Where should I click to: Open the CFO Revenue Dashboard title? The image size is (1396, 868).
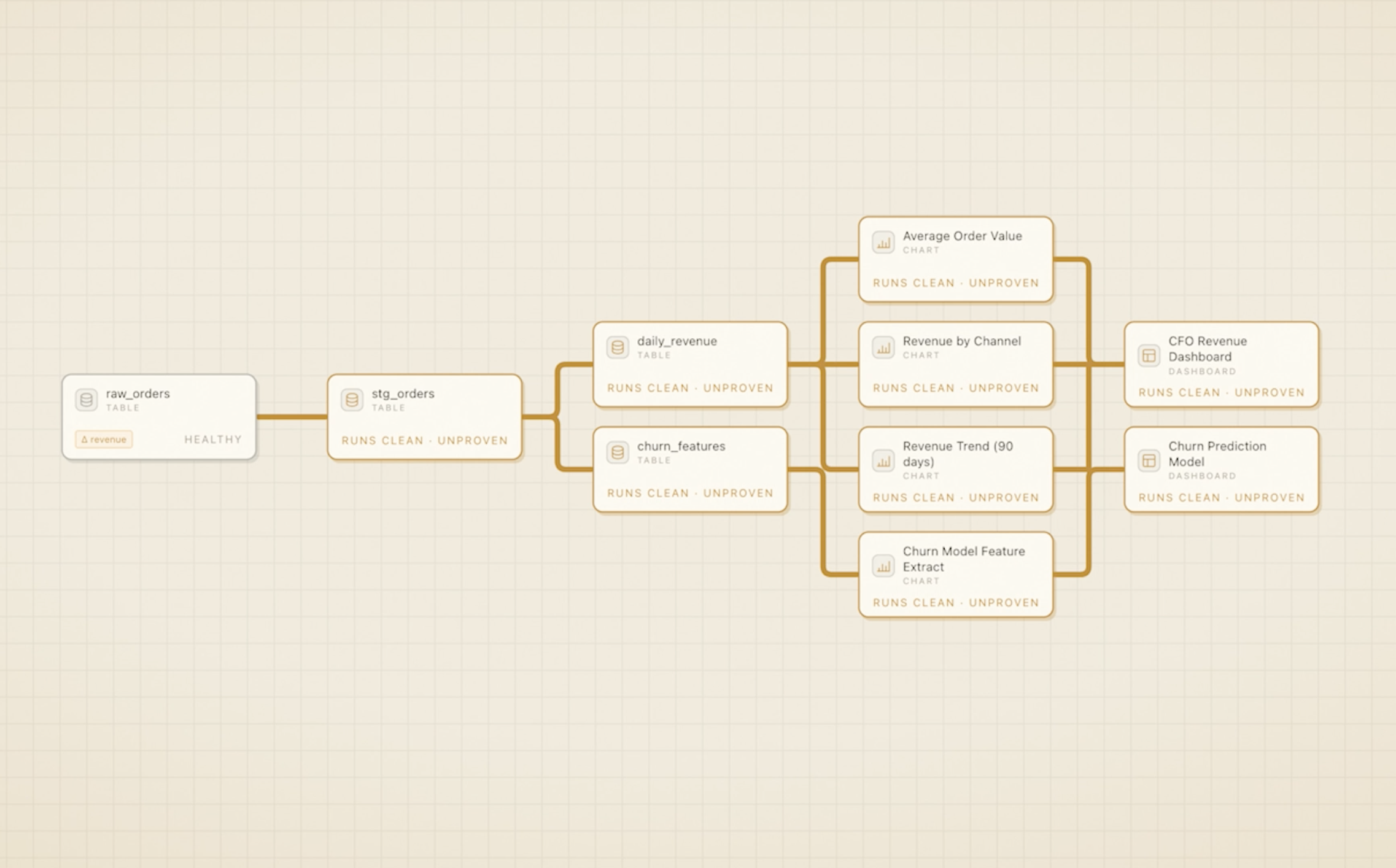tap(1208, 349)
